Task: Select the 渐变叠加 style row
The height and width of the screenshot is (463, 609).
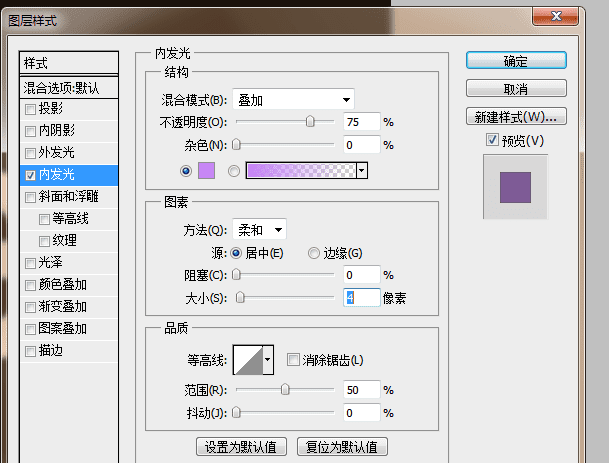Action: tap(69, 307)
